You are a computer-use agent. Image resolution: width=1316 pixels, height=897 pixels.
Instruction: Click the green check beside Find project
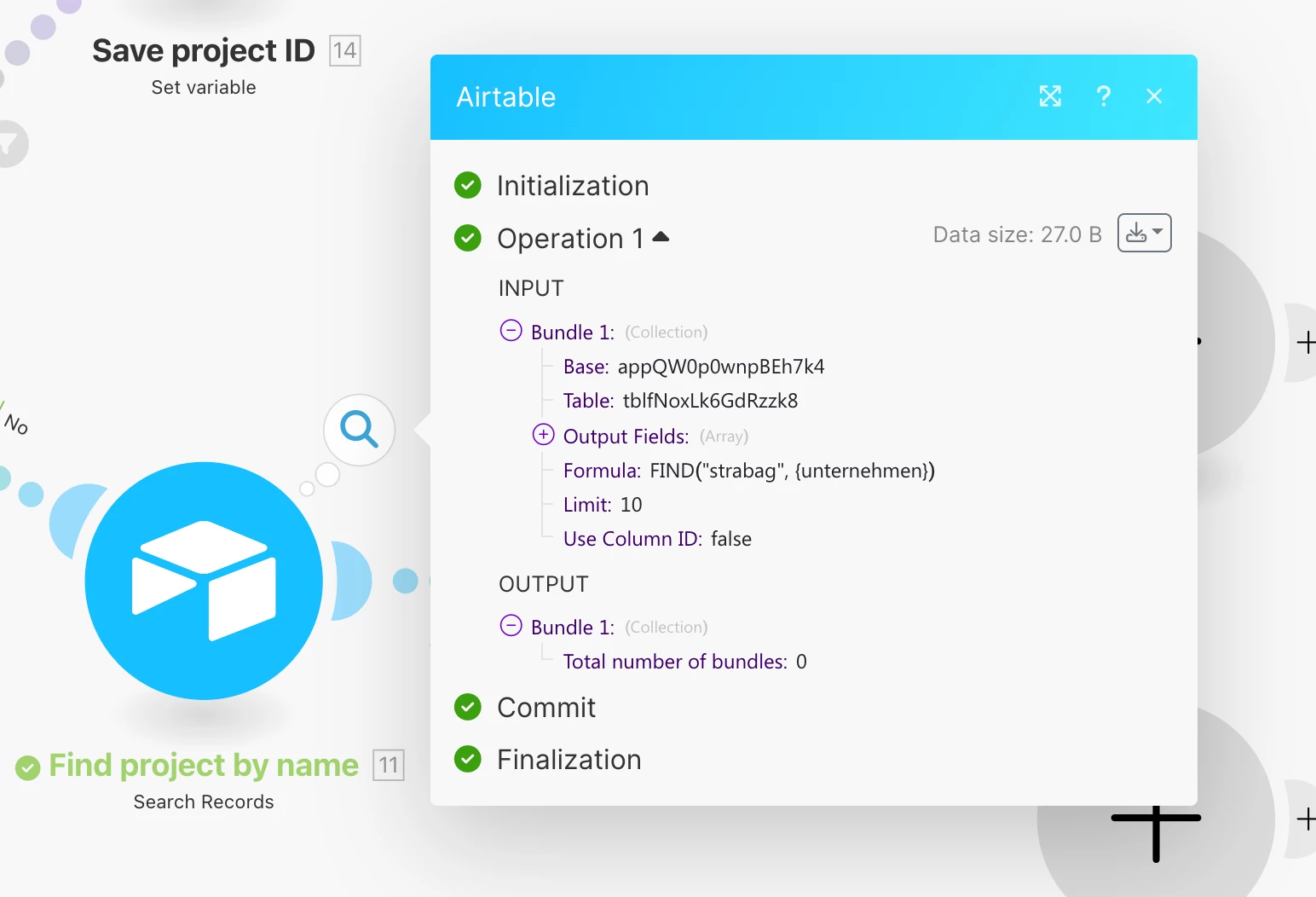(27, 767)
